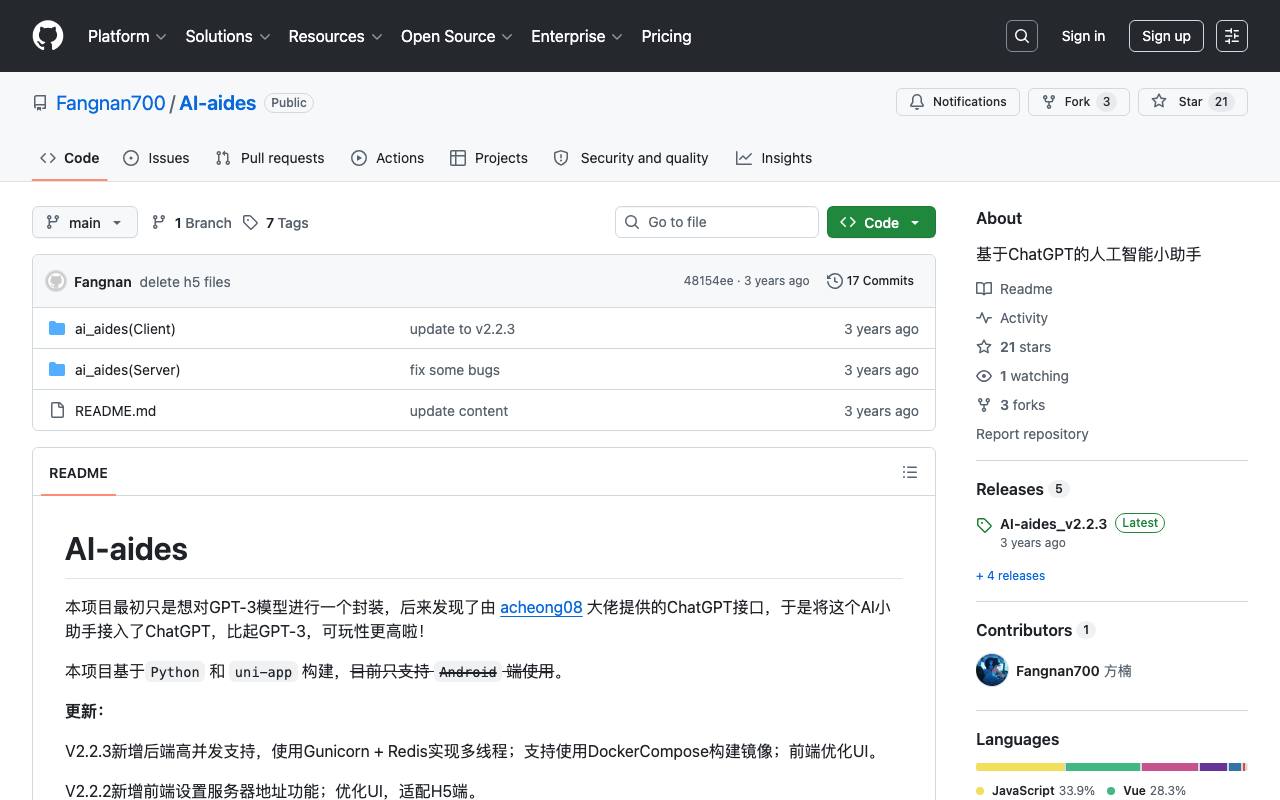Open the main branch selector dropdown

tap(85, 222)
